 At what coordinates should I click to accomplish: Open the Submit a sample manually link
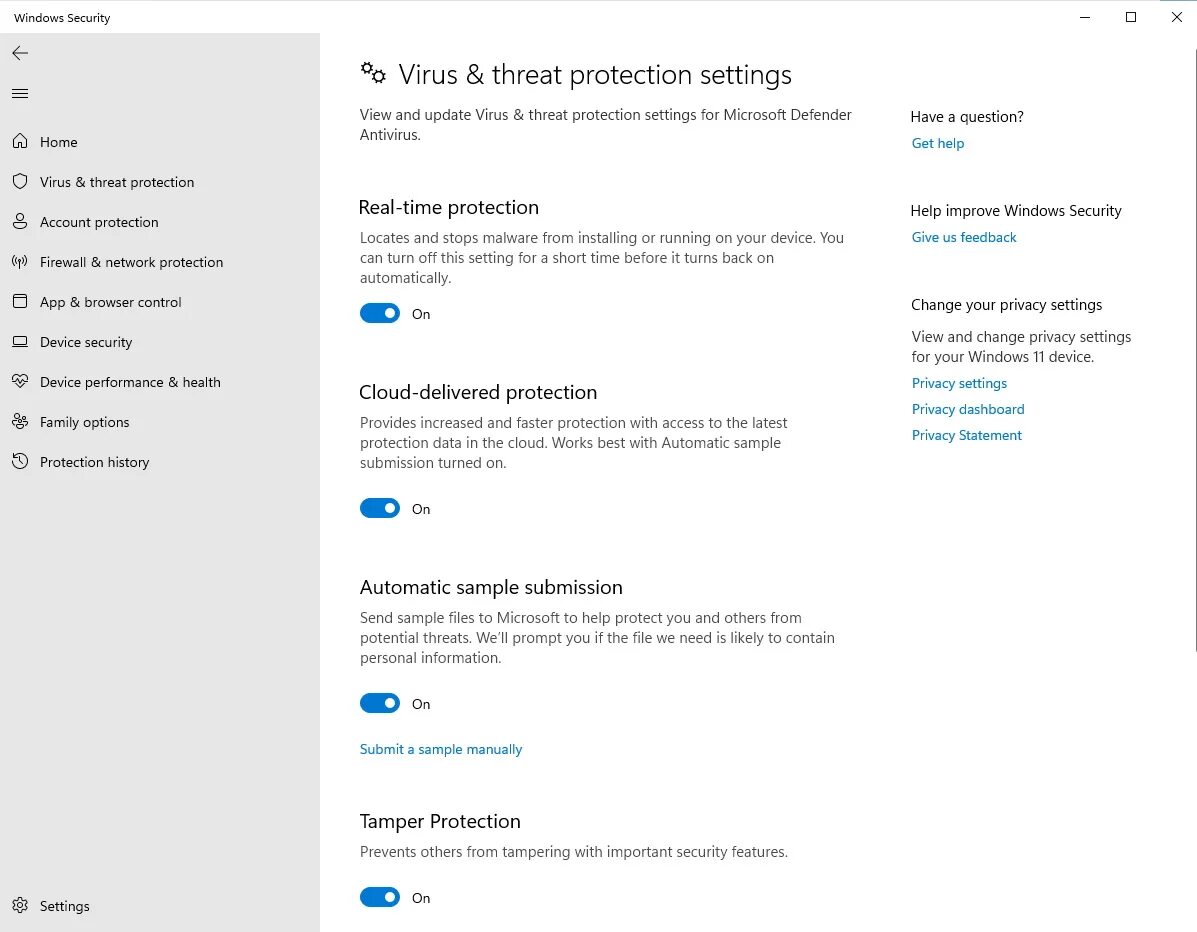[441, 749]
